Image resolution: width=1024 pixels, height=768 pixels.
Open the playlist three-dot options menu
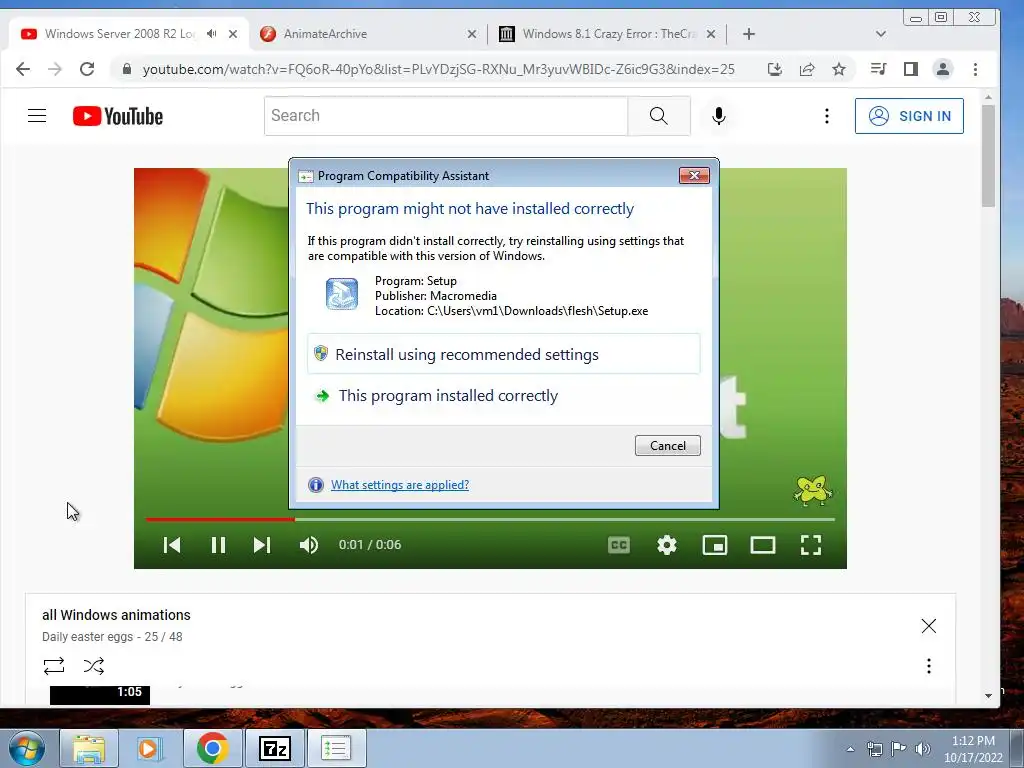click(929, 665)
